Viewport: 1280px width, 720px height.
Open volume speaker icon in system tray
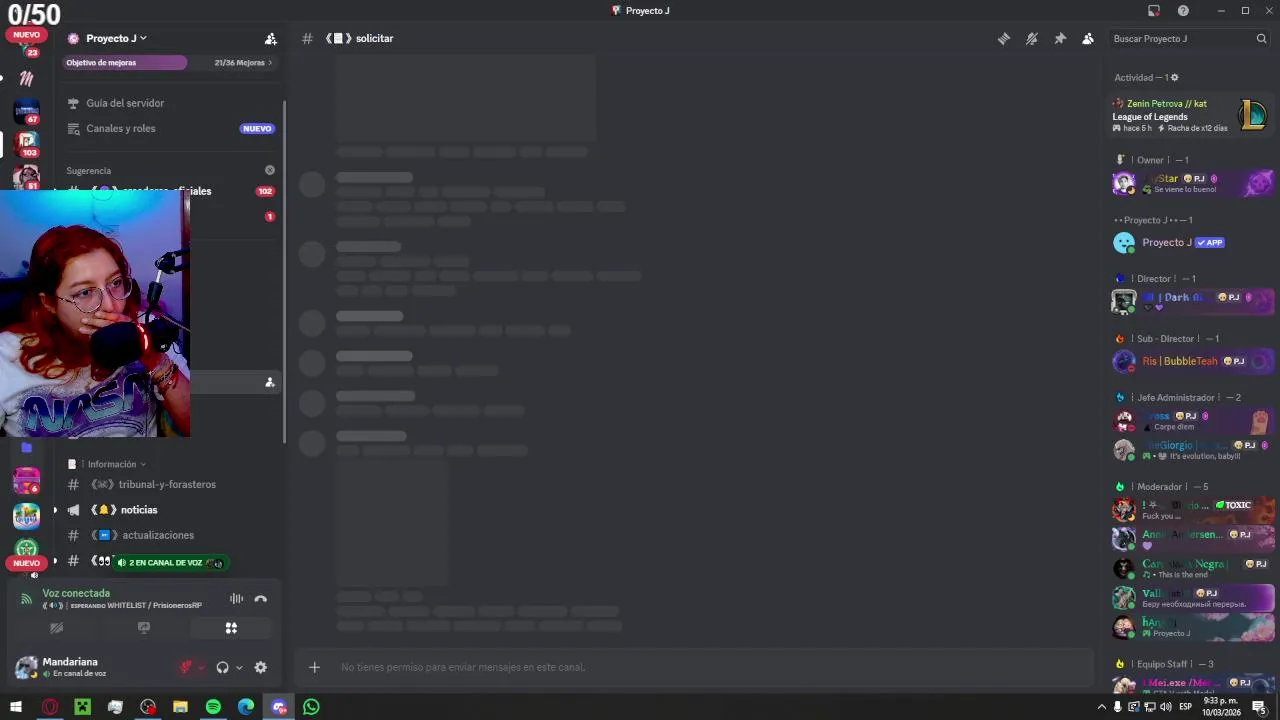pyautogui.click(x=1166, y=707)
